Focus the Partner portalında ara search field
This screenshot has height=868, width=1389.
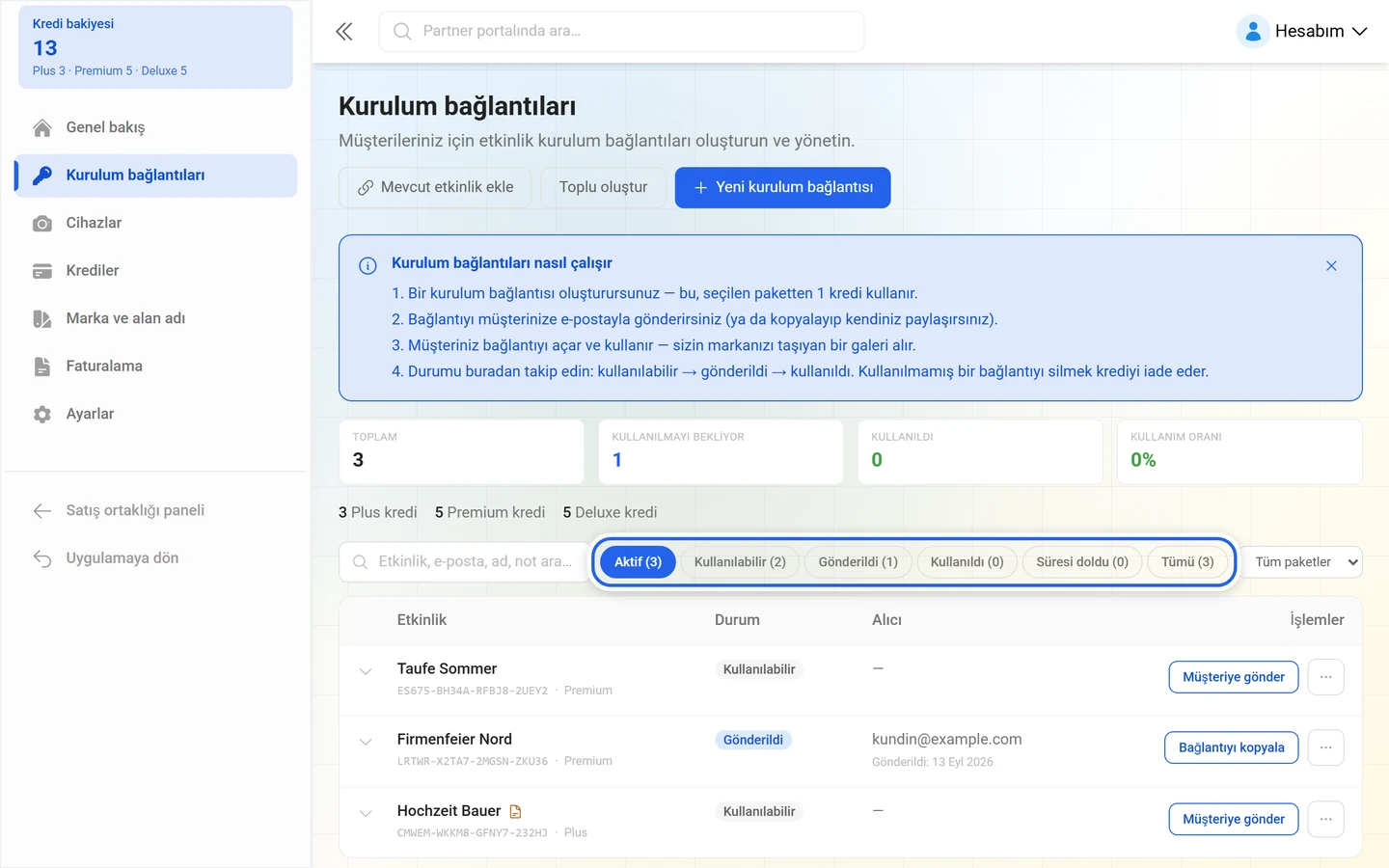622,32
